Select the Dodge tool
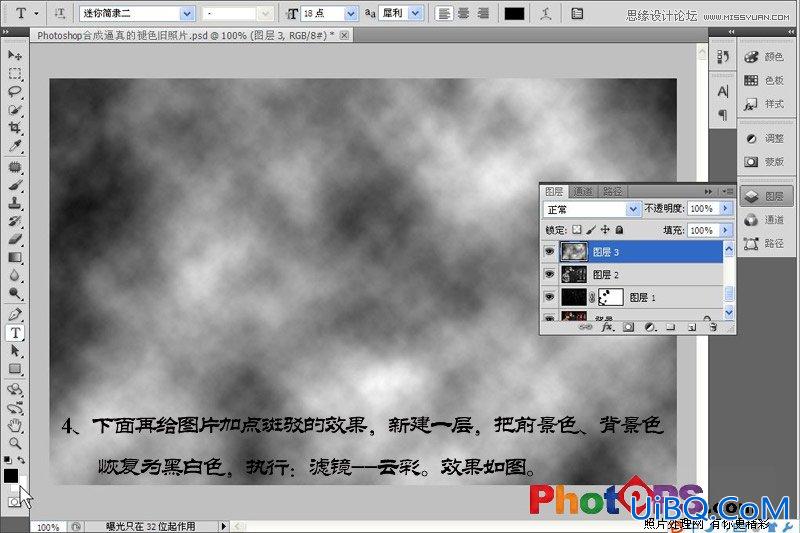Viewport: 800px width, 533px height. [x=15, y=293]
